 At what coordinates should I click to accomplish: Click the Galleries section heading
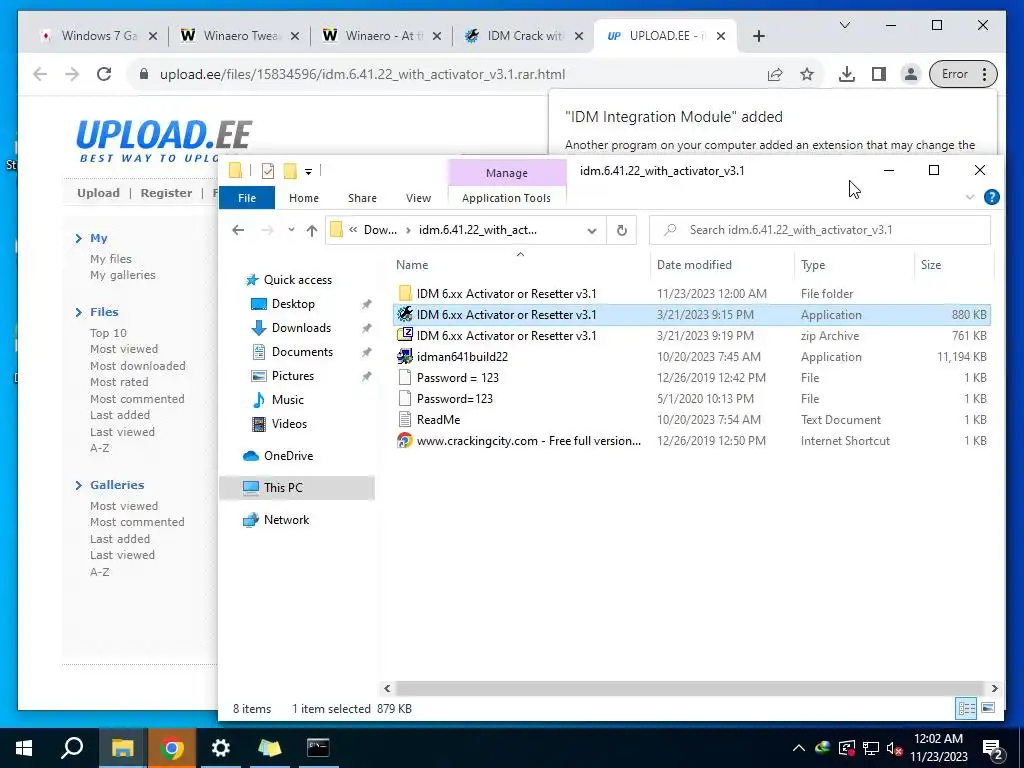117,485
